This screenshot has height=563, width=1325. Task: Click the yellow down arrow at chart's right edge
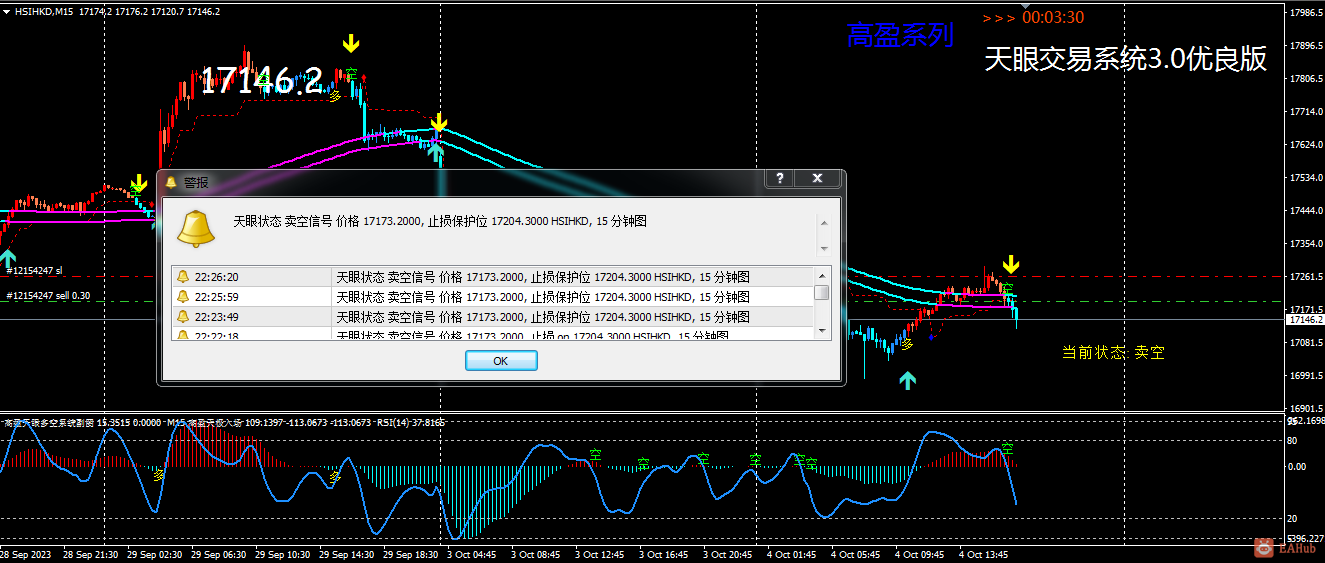point(1012,264)
